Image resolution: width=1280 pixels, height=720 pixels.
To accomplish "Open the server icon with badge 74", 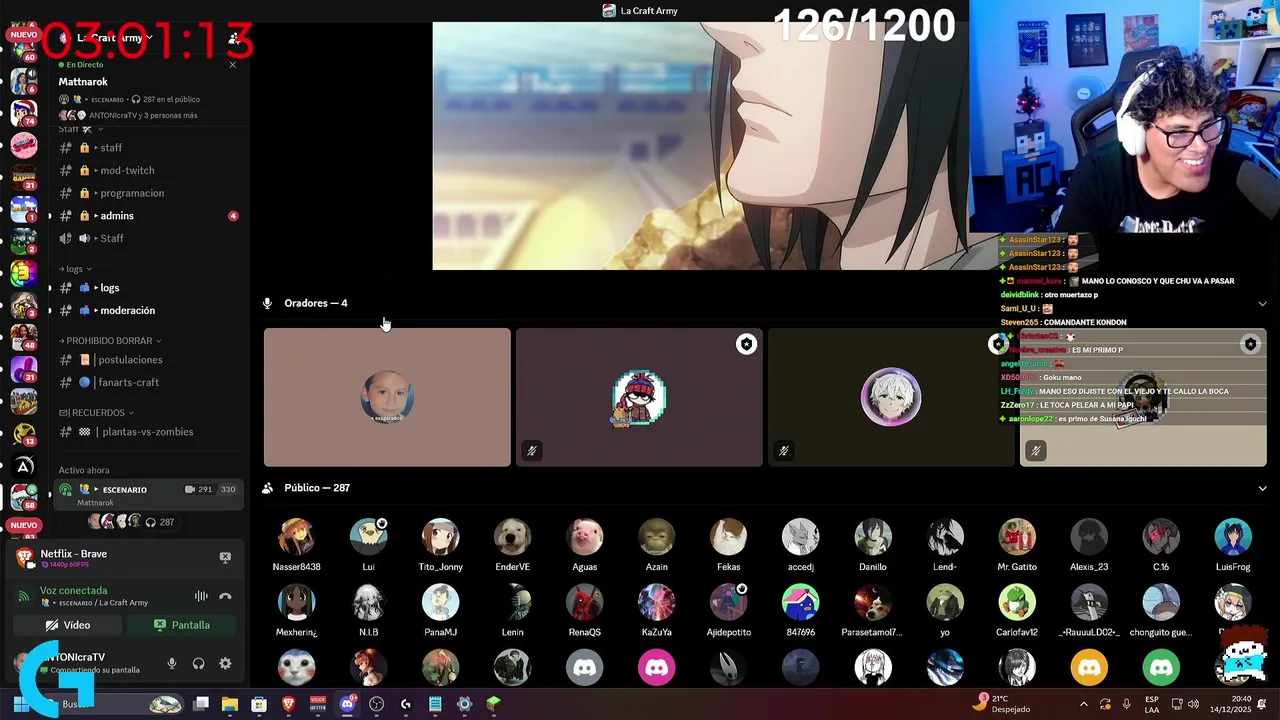I will pyautogui.click(x=24, y=111).
